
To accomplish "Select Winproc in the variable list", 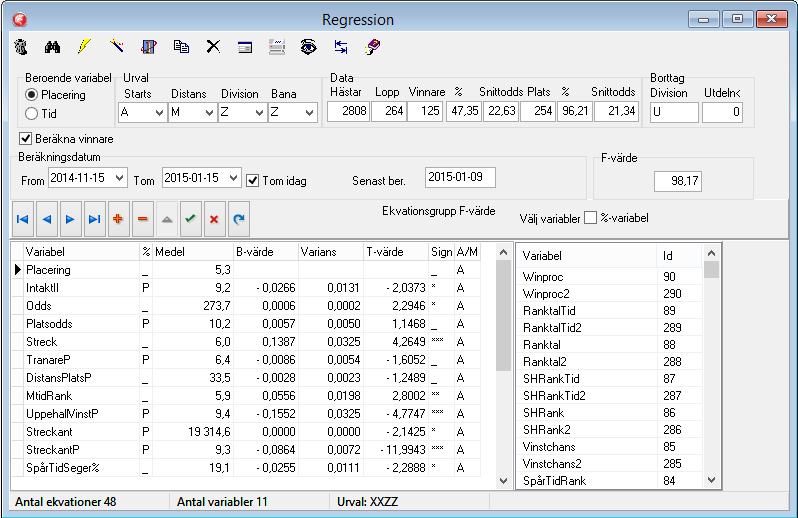I will (x=611, y=277).
